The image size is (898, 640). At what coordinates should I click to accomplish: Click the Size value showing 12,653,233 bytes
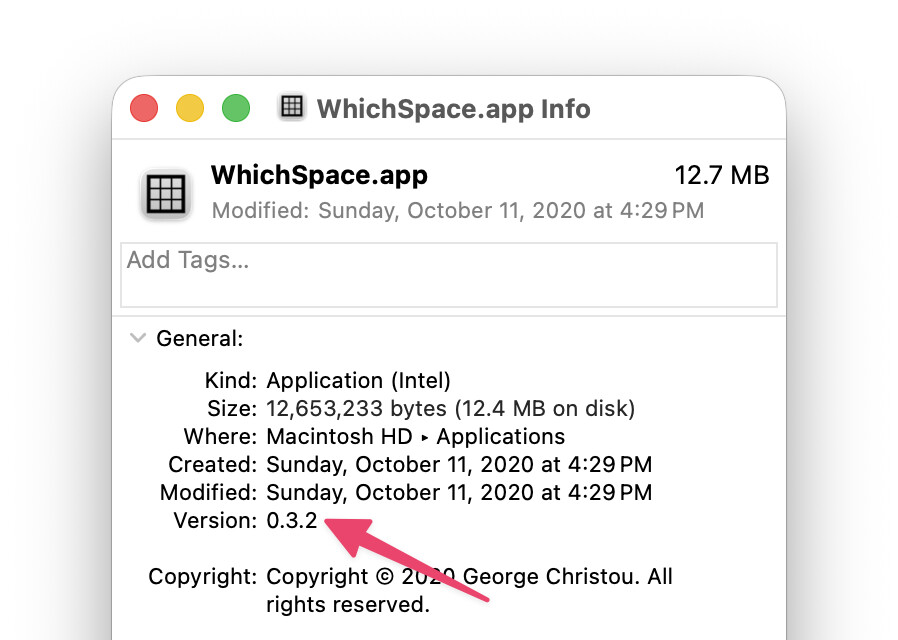click(x=450, y=409)
